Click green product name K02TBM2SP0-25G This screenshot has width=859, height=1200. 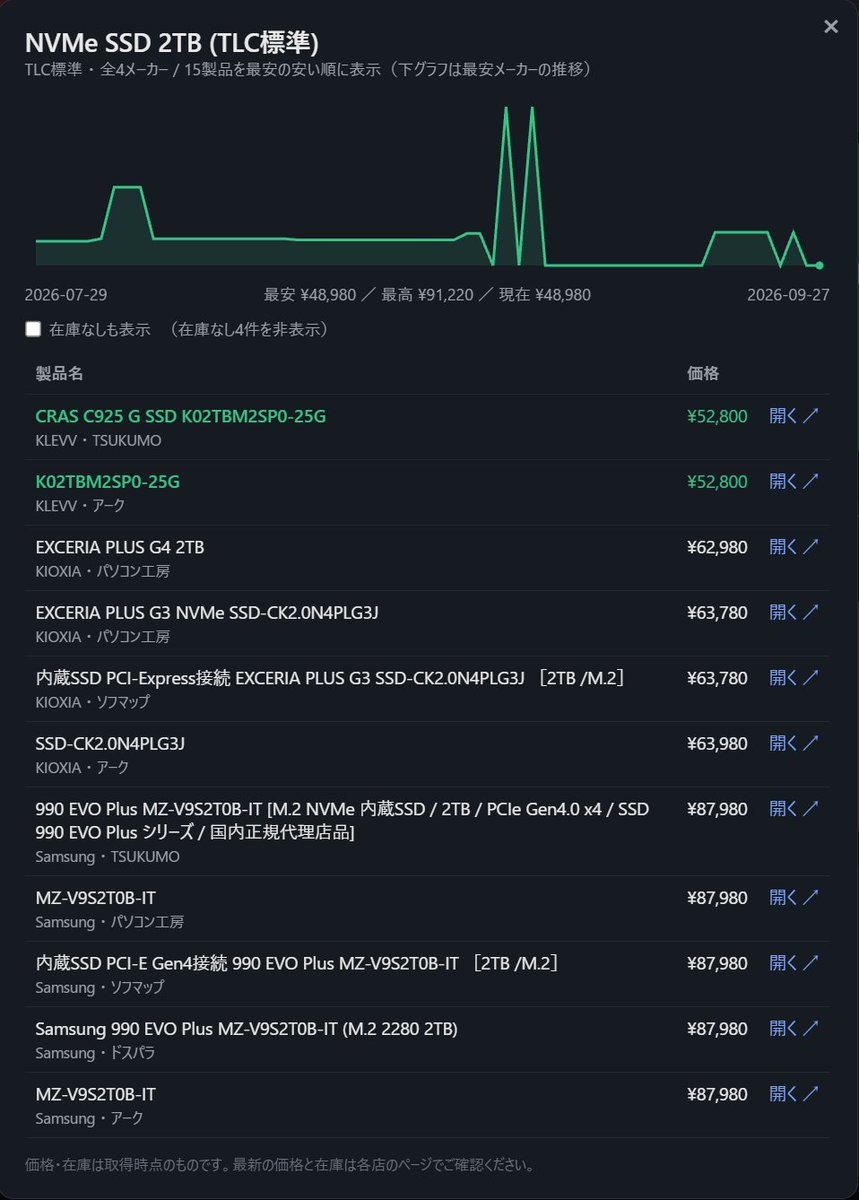(108, 482)
